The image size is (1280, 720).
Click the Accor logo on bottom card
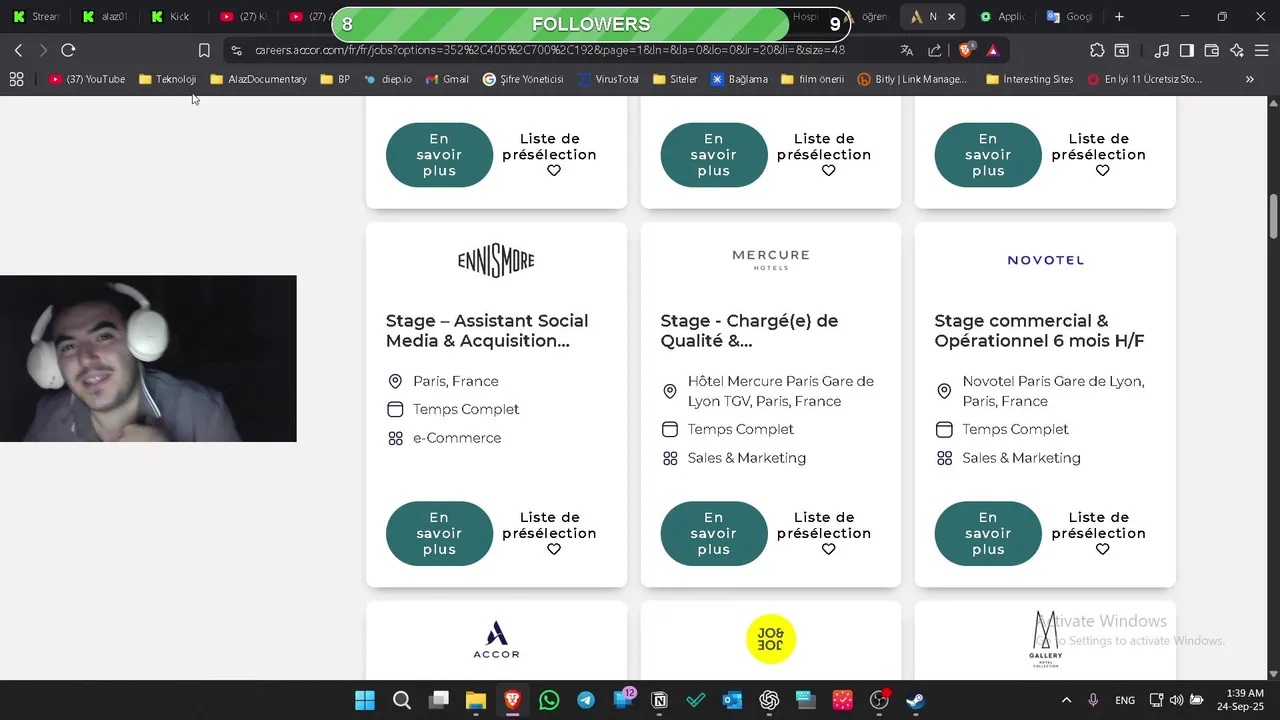coord(496,640)
